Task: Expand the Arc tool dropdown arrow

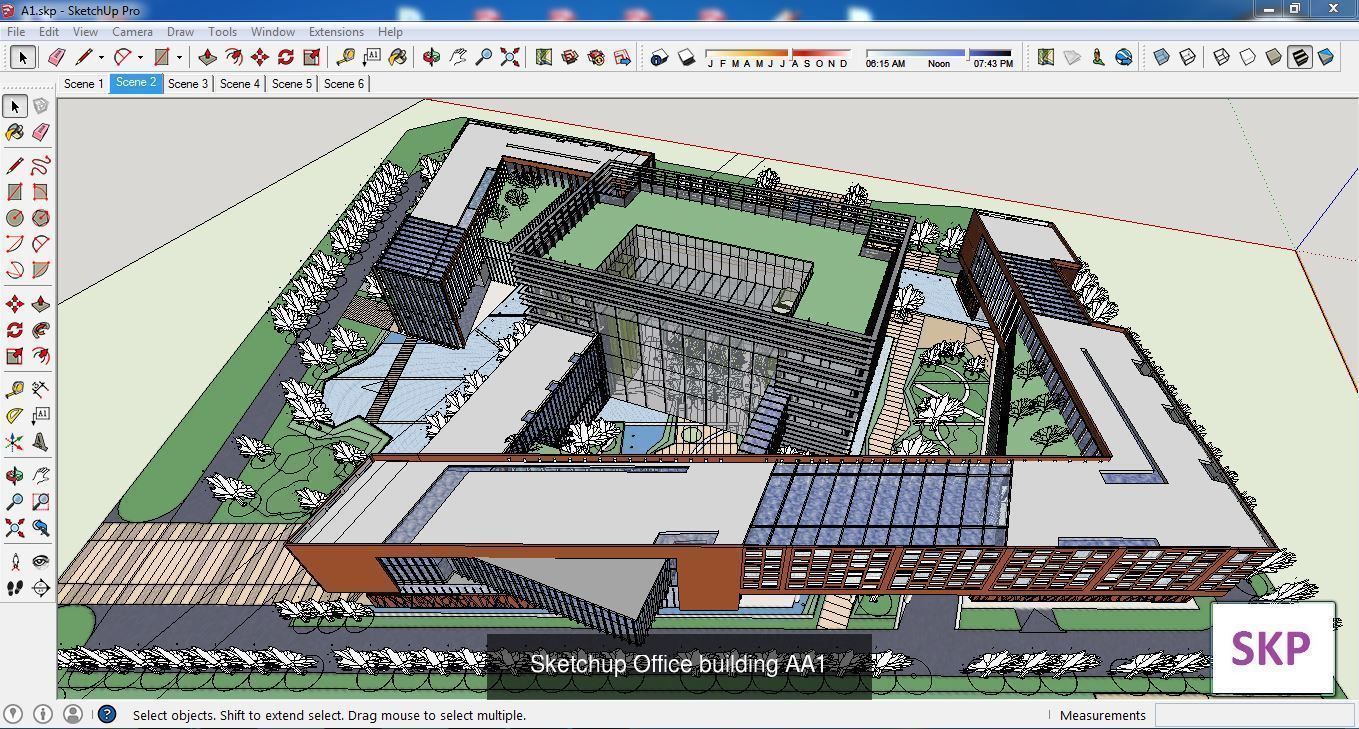Action: (140, 57)
